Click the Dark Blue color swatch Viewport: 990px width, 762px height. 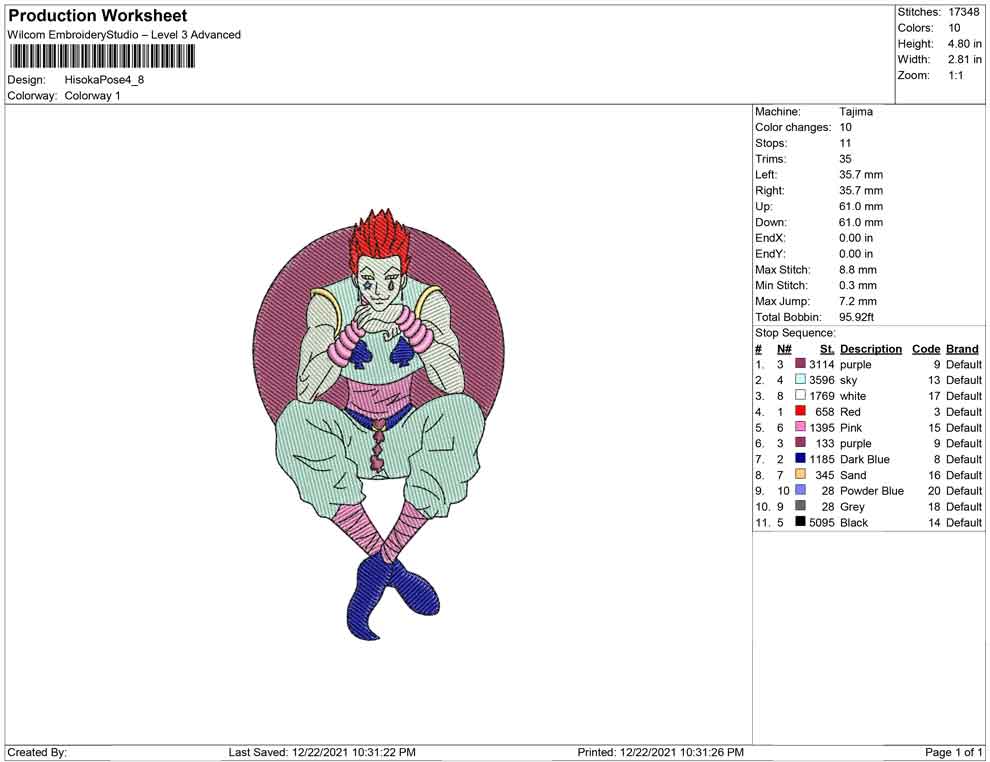(x=800, y=458)
